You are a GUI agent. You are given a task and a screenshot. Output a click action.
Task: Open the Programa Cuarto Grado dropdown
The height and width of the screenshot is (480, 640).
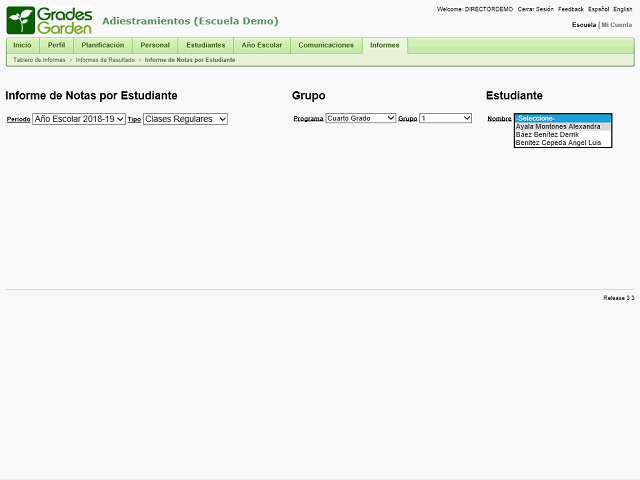point(361,118)
